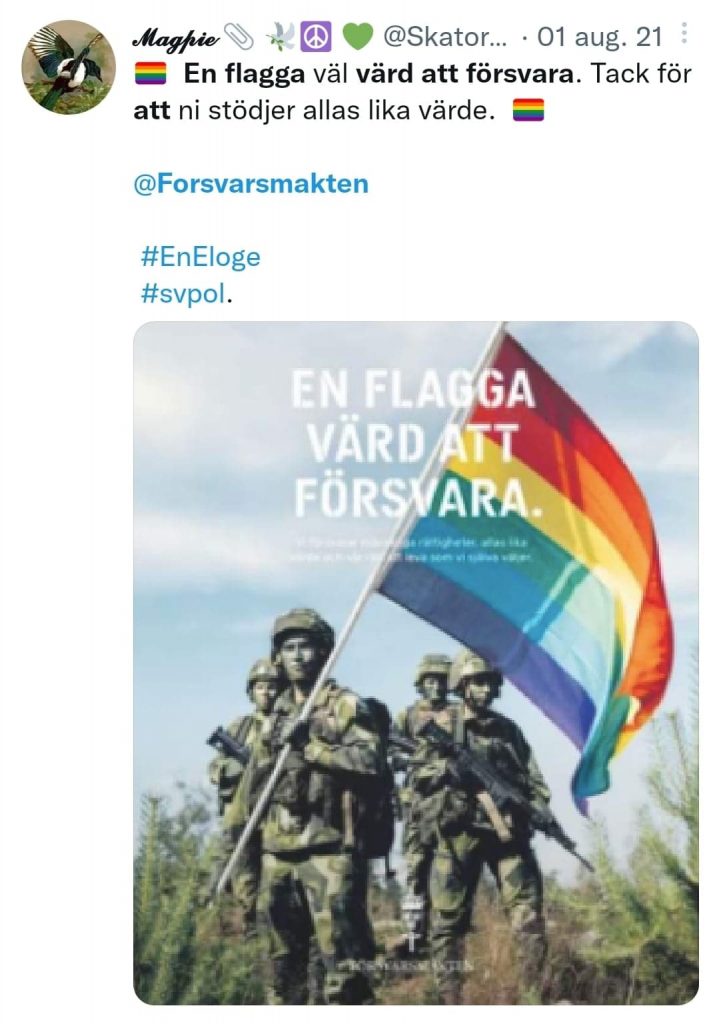
Task: Open the three-dot more options menu
Action: 684,33
